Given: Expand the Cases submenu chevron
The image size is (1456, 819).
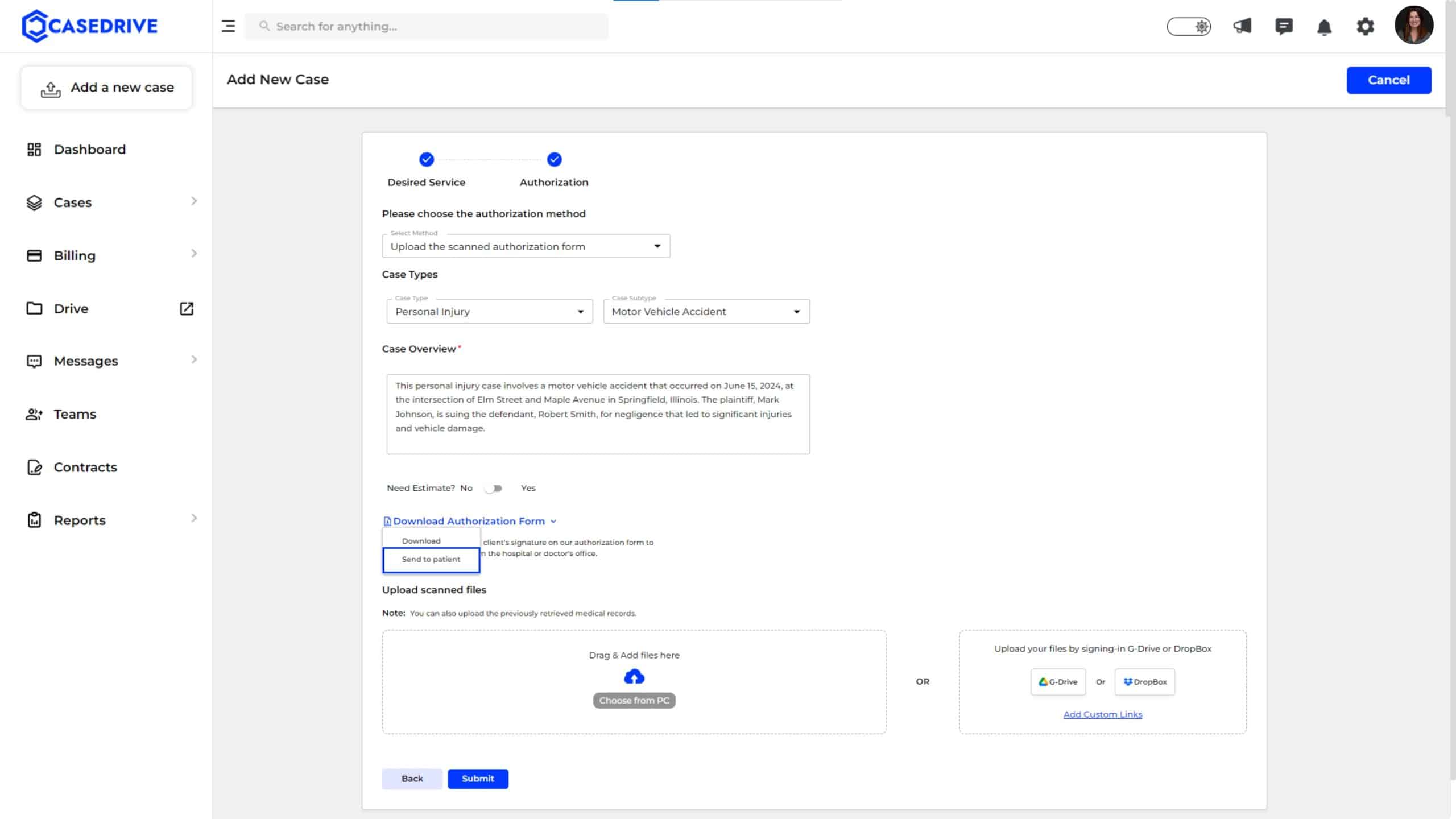Looking at the screenshot, I should [194, 201].
